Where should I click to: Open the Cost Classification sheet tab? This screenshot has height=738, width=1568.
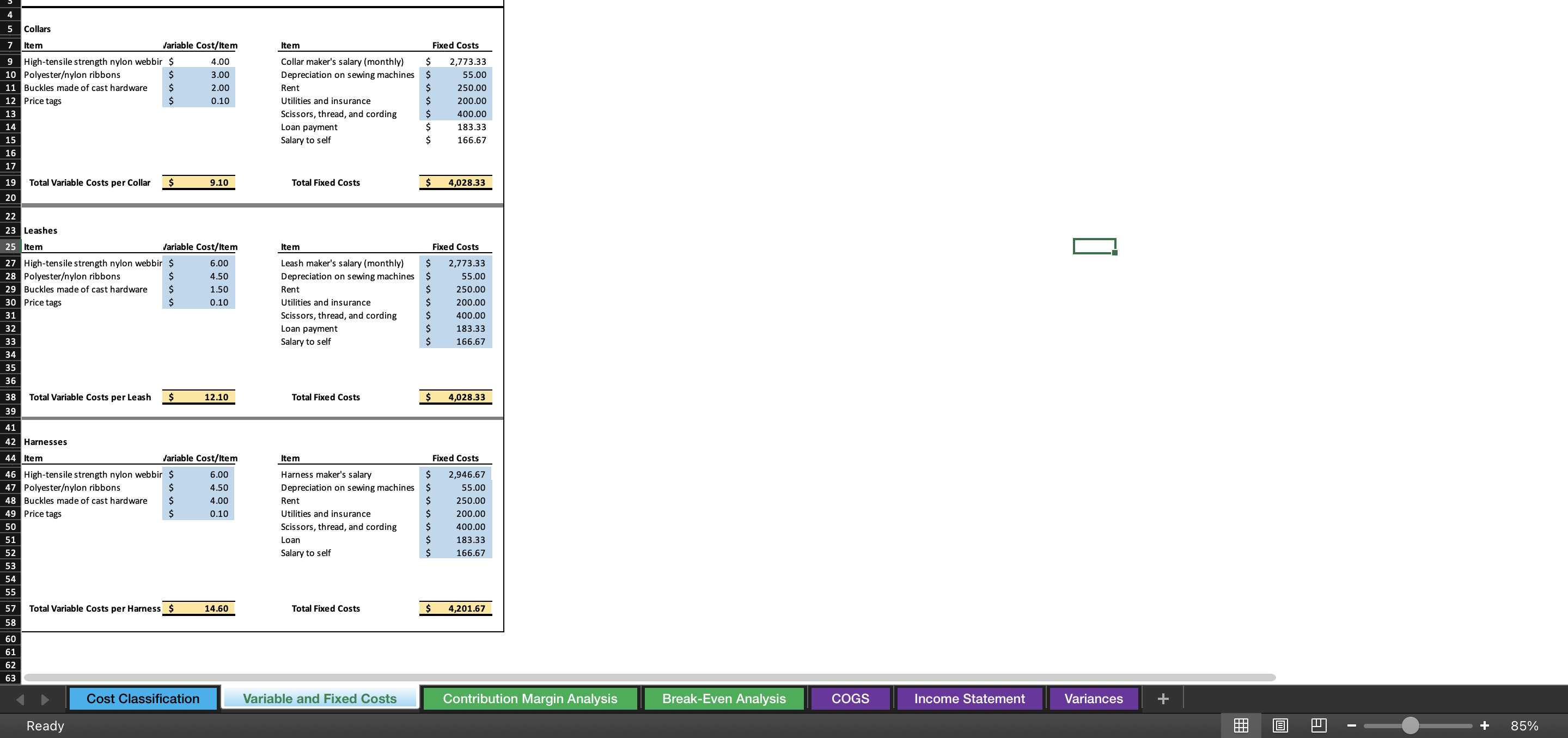tap(143, 698)
